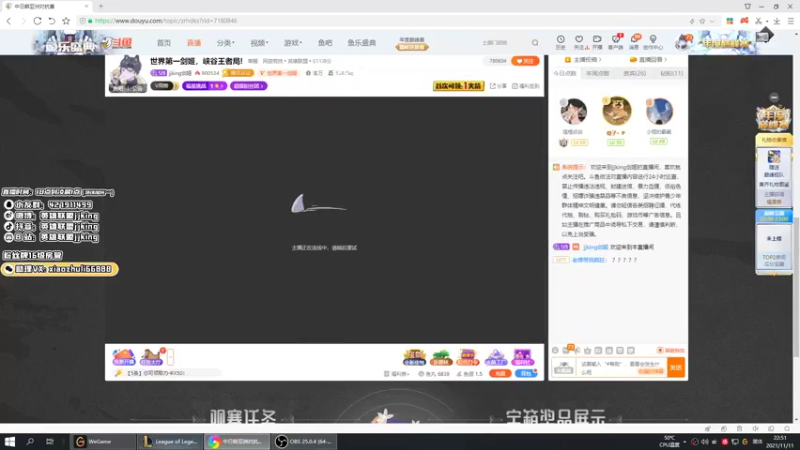
Task: Open the blue 背包 backpack button
Action: [x=526, y=373]
